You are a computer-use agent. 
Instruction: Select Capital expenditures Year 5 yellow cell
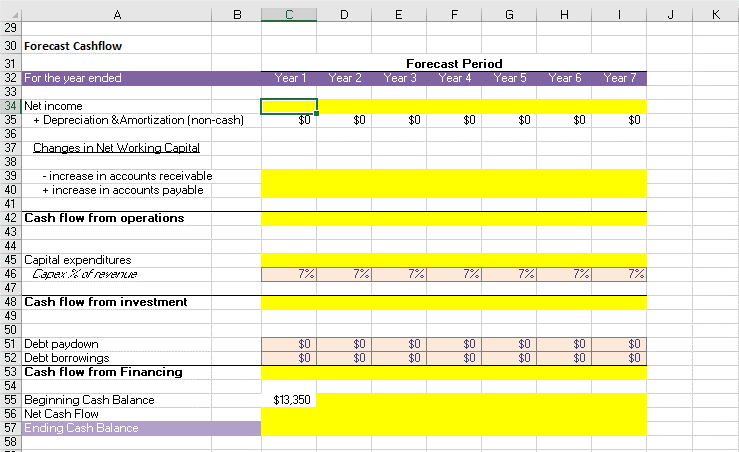point(509,260)
